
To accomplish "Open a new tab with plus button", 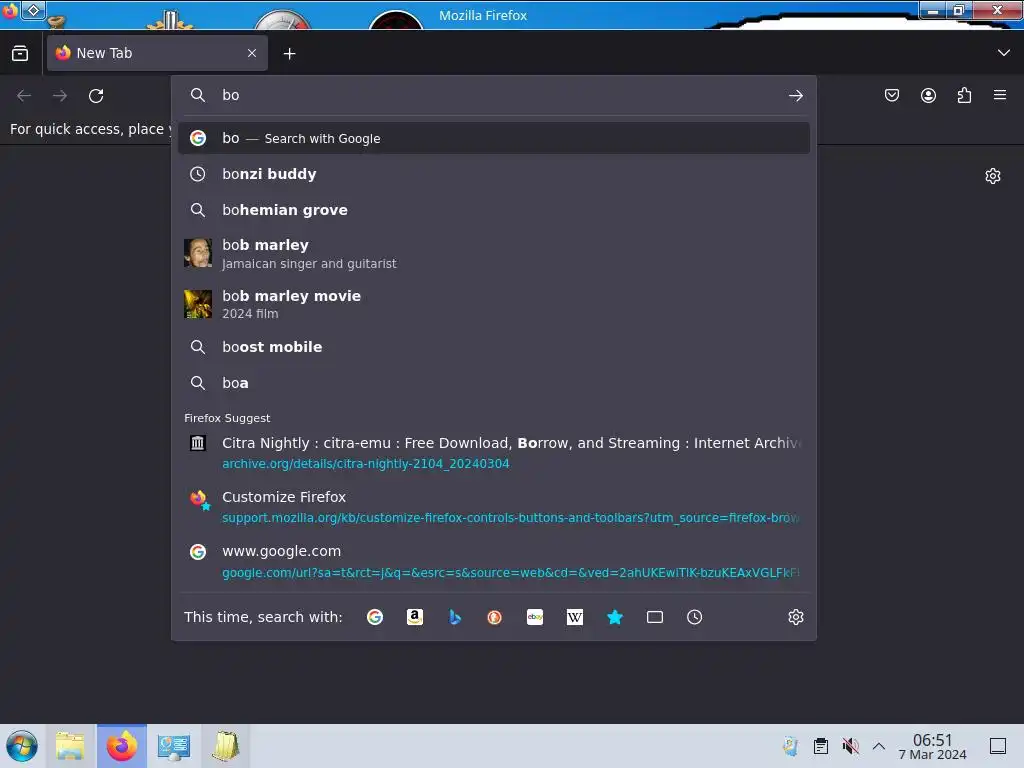I will [289, 54].
